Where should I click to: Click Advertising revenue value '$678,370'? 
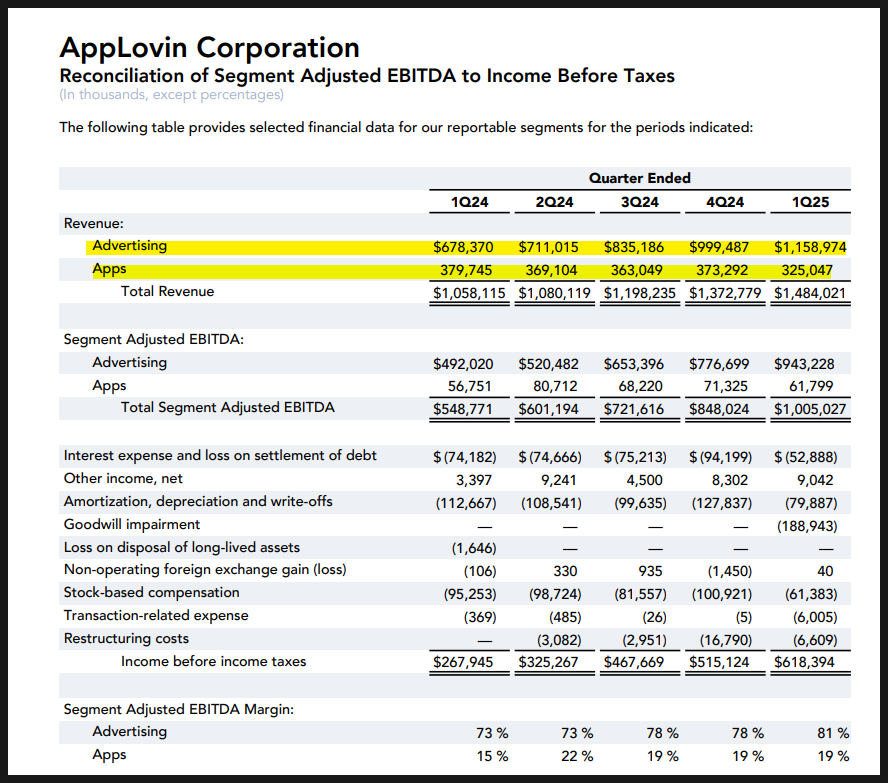point(463,247)
